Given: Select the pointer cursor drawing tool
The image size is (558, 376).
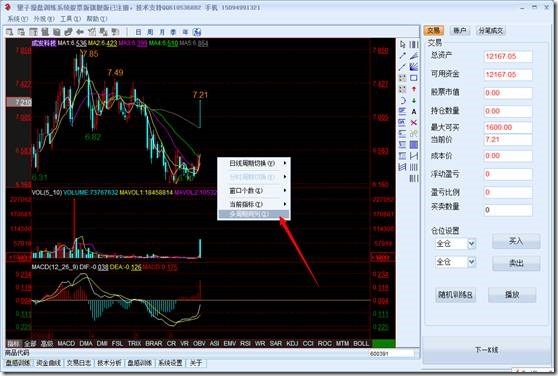Looking at the screenshot, I should point(402,44).
